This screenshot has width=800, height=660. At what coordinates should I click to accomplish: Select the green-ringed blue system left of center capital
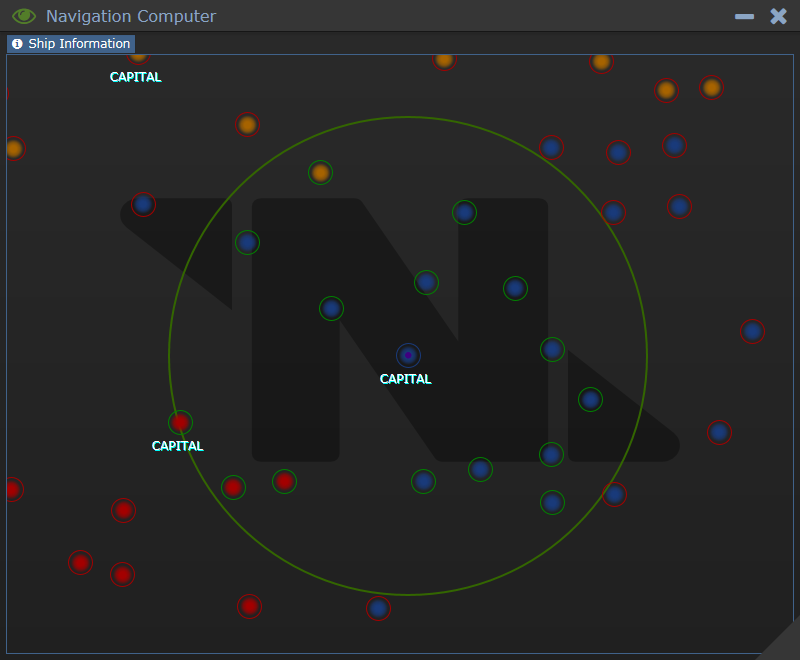click(332, 309)
